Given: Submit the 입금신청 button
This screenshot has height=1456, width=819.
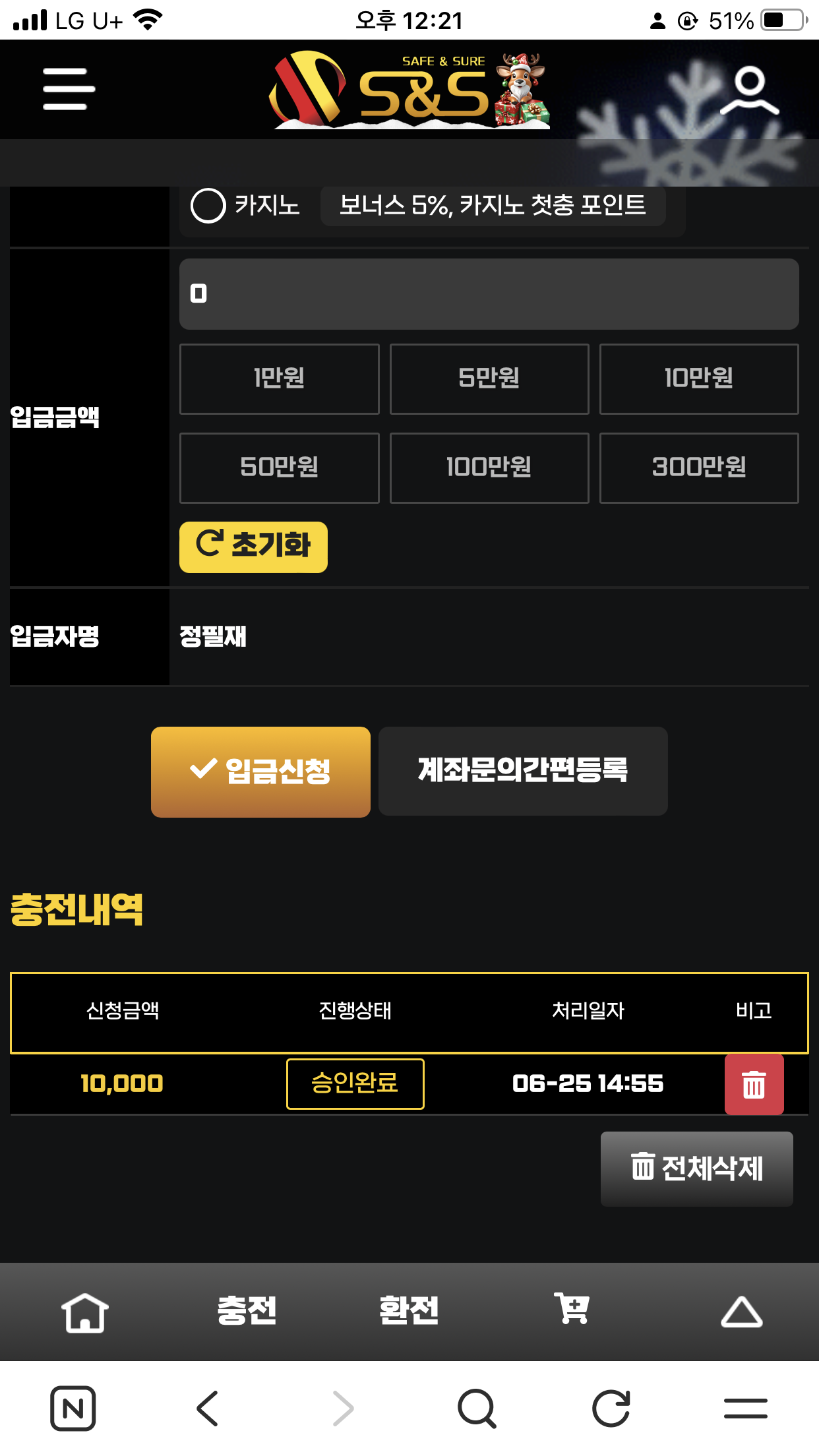Looking at the screenshot, I should click(260, 772).
